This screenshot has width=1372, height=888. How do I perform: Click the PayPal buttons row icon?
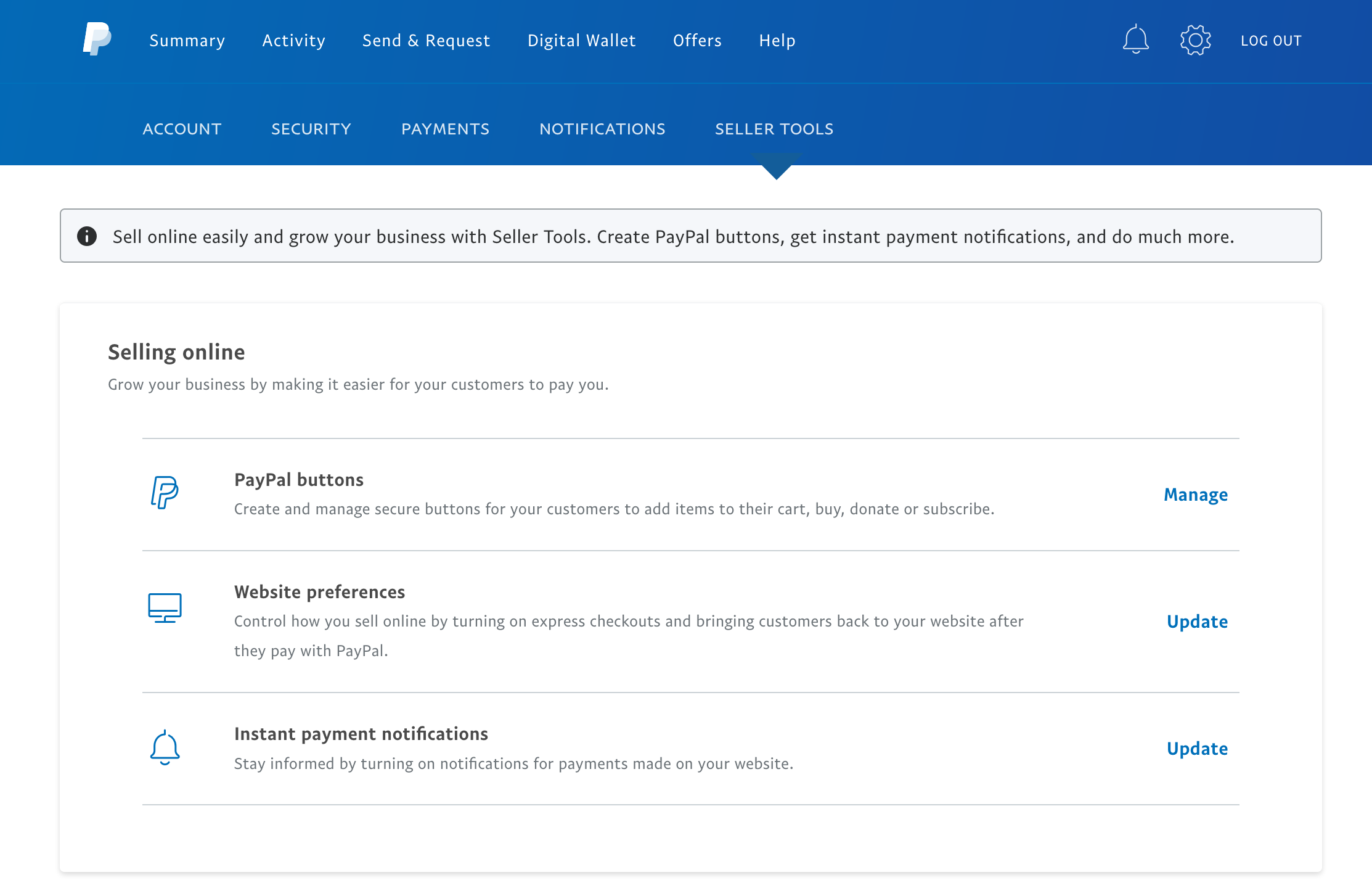[165, 493]
